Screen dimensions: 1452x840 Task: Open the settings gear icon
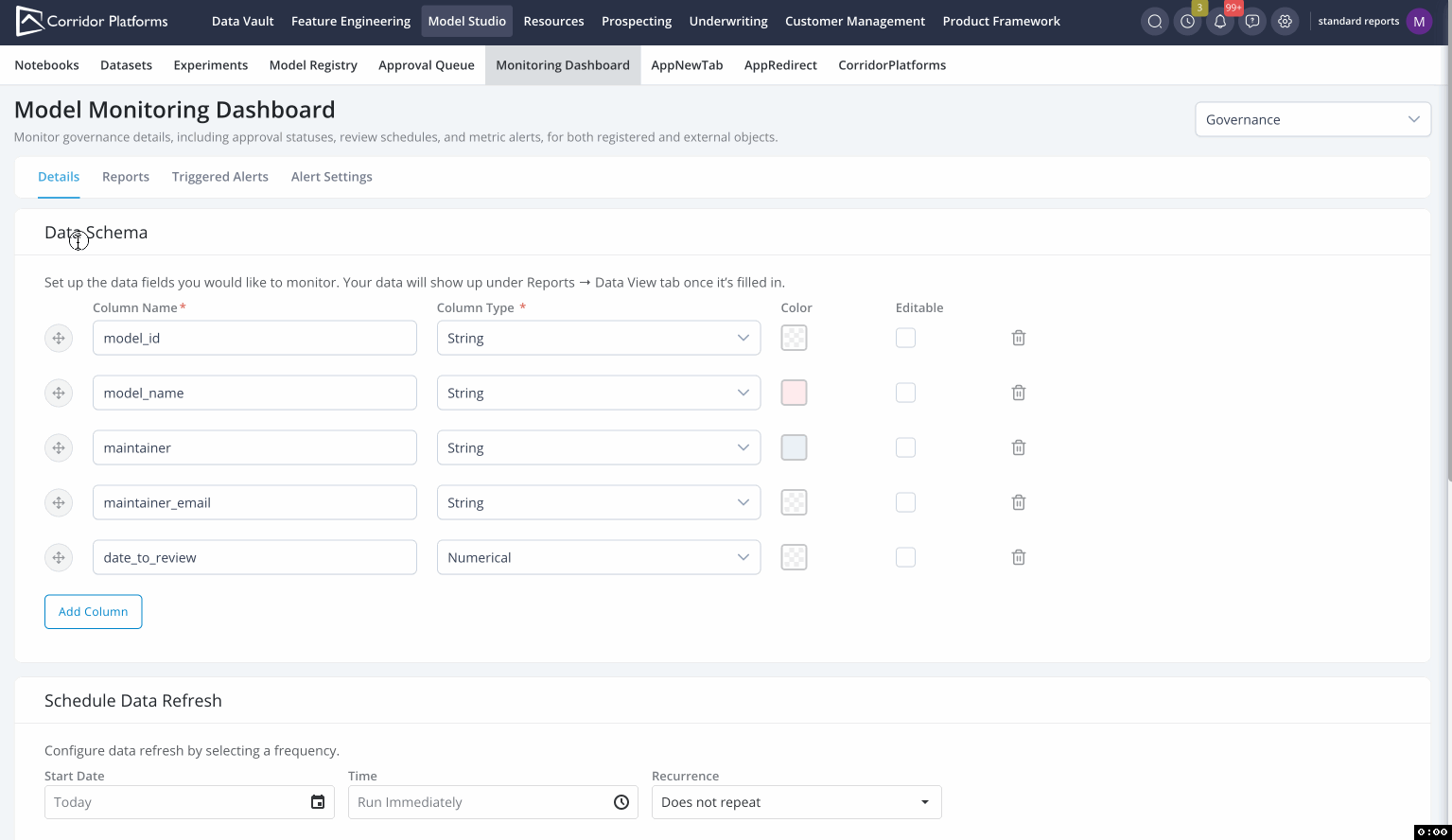pos(1285,21)
